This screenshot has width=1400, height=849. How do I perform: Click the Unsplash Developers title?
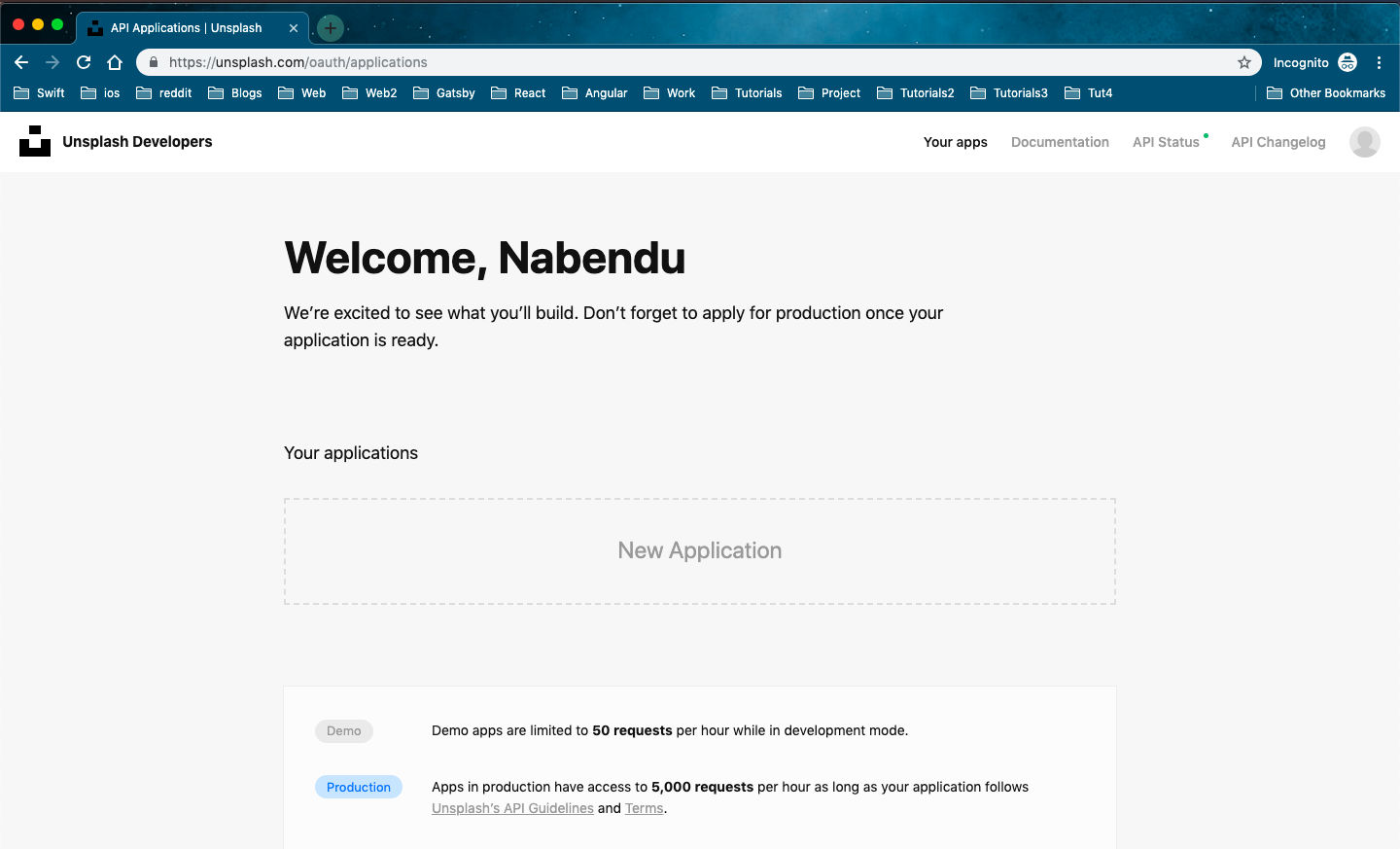(137, 141)
